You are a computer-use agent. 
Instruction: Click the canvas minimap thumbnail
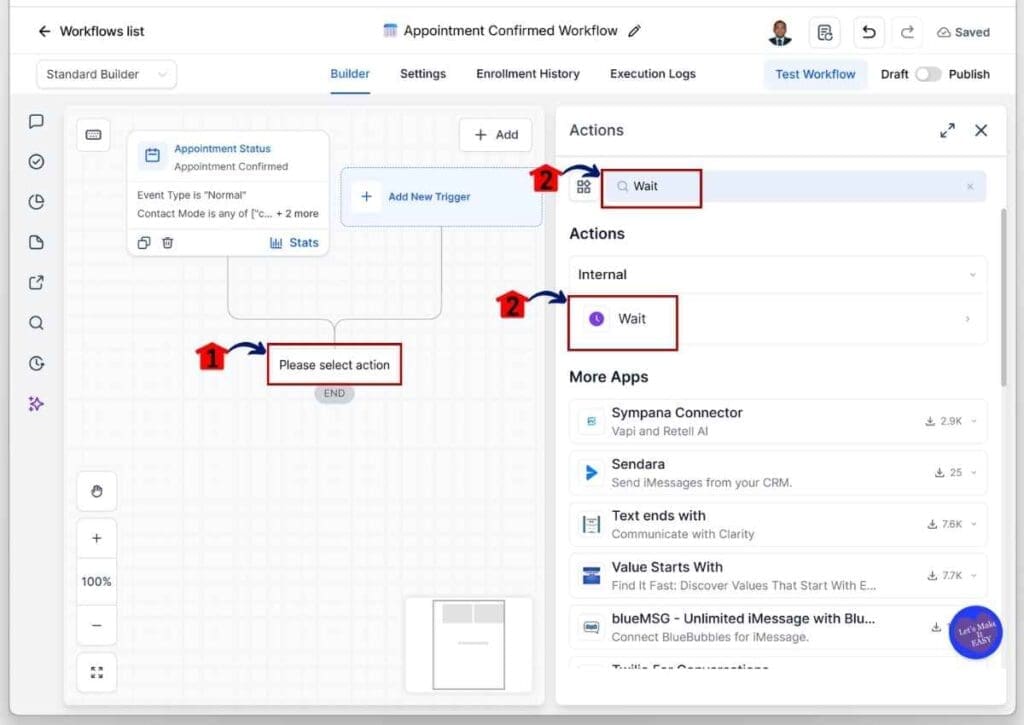[469, 645]
